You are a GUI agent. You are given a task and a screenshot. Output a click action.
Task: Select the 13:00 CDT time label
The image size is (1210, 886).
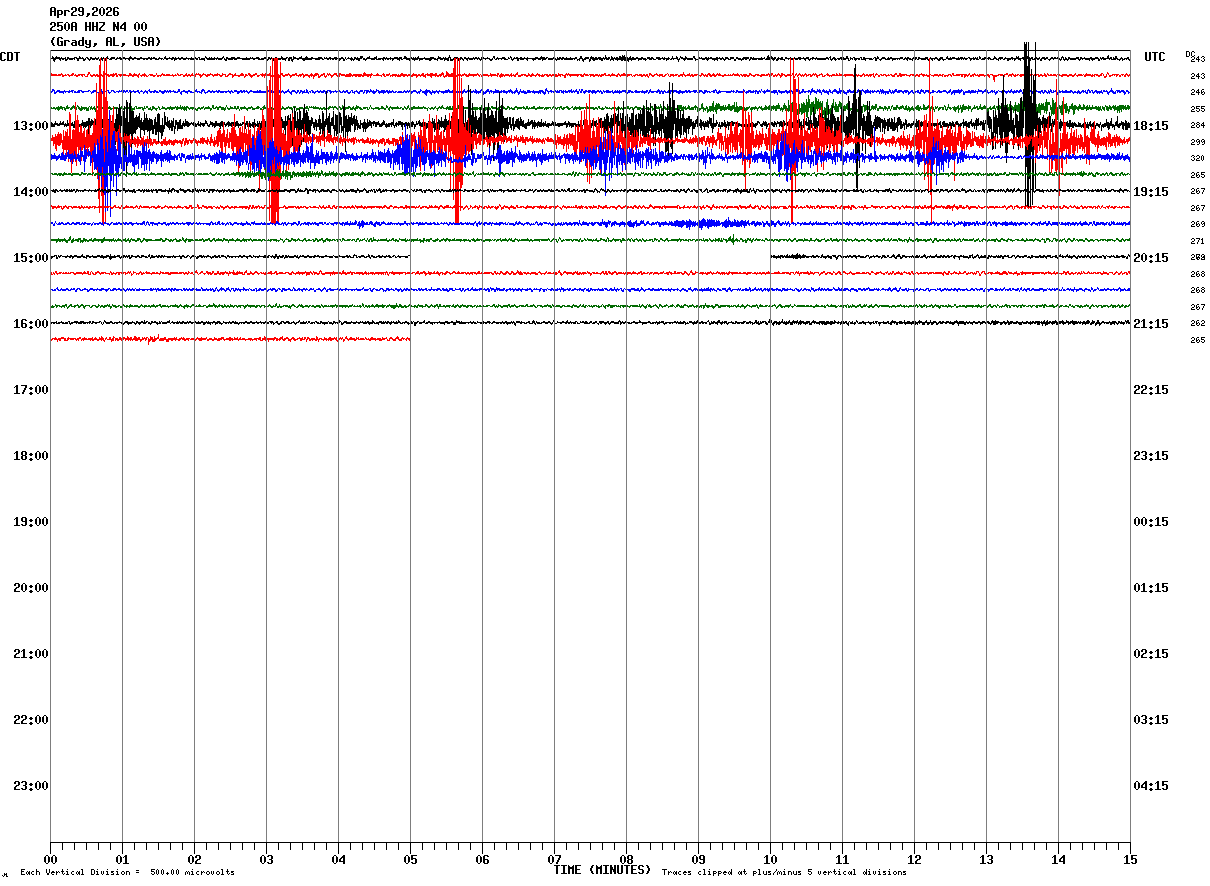pos(30,126)
